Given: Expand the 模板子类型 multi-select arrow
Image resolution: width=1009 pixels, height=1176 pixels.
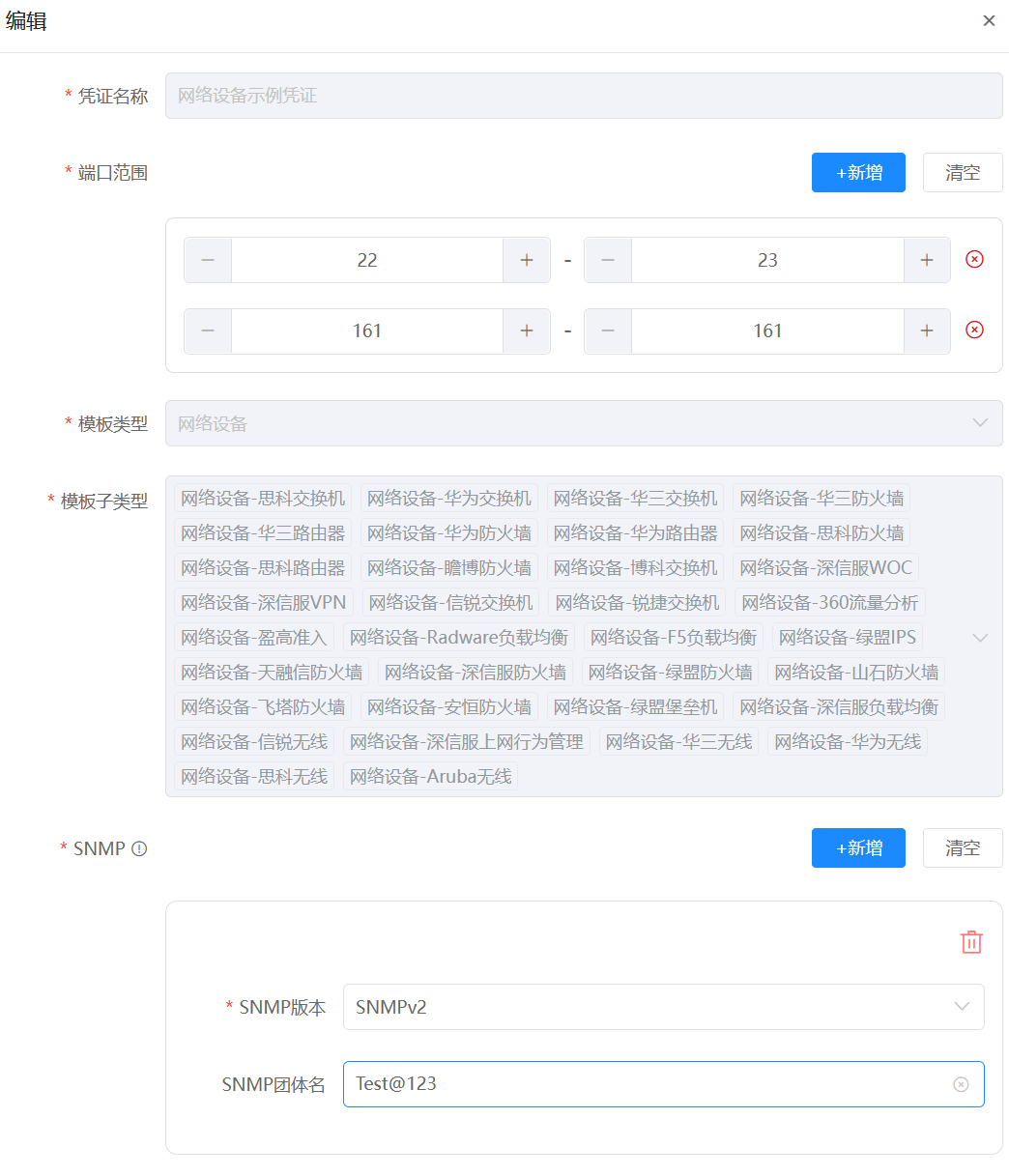Looking at the screenshot, I should (x=980, y=637).
